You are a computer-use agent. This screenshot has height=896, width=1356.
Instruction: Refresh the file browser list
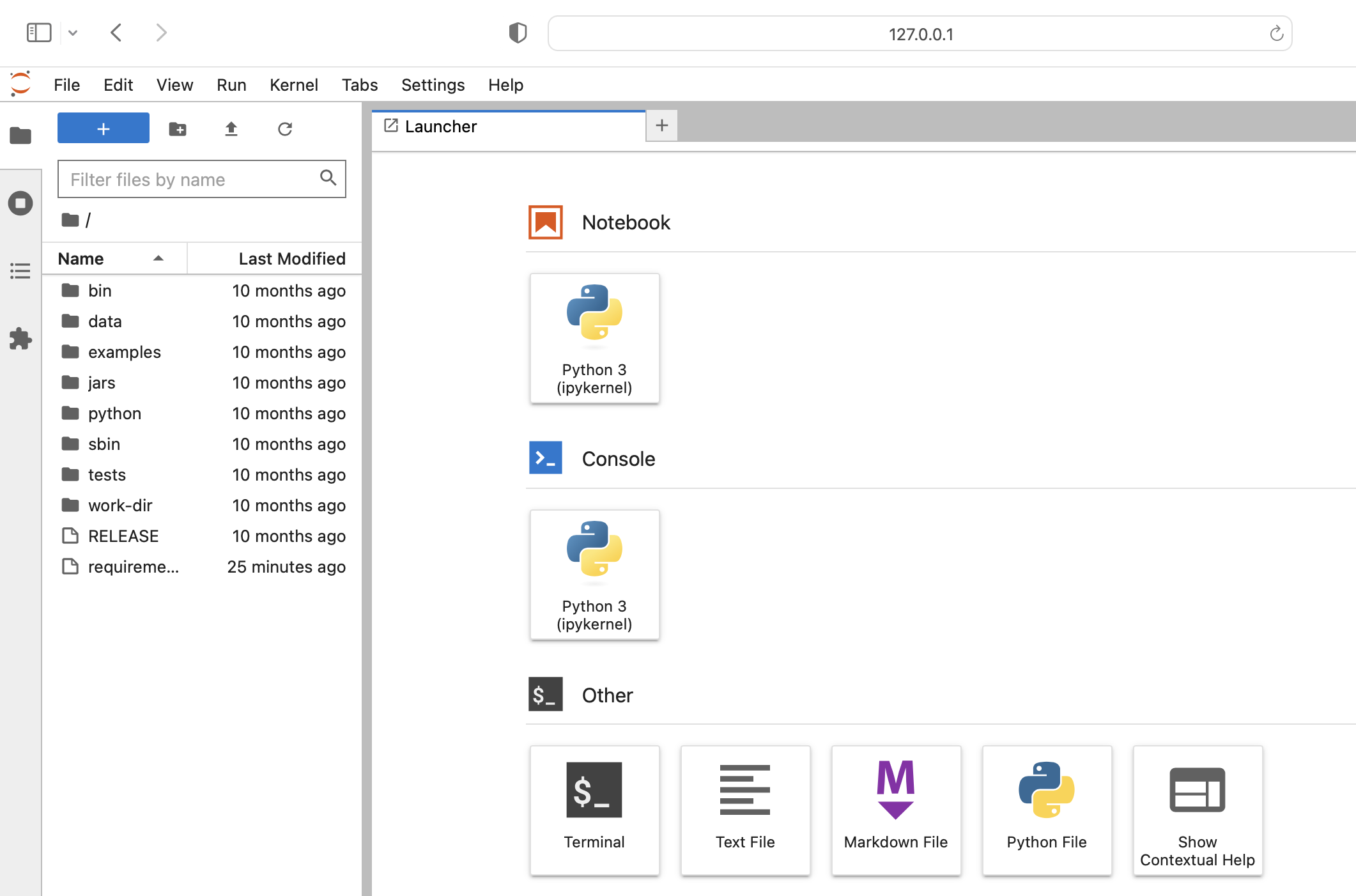[285, 129]
